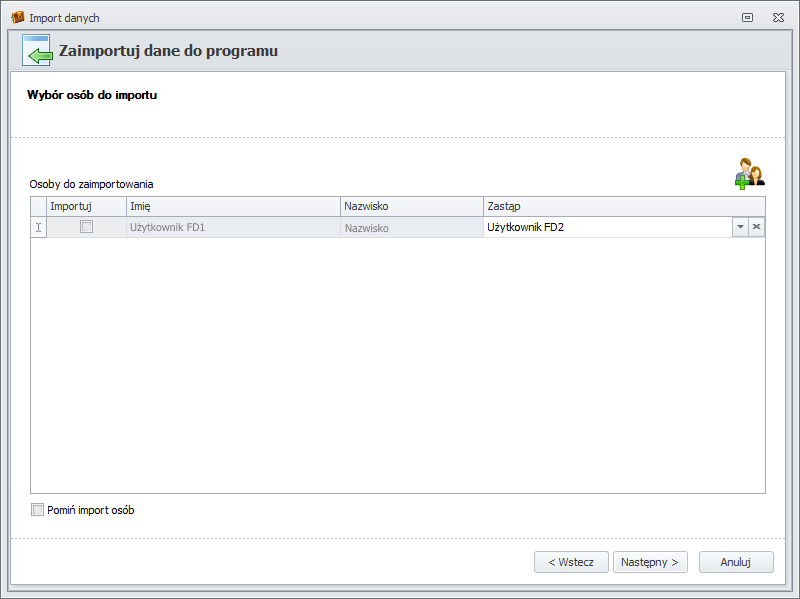Maximize the Import danych window

[747, 17]
